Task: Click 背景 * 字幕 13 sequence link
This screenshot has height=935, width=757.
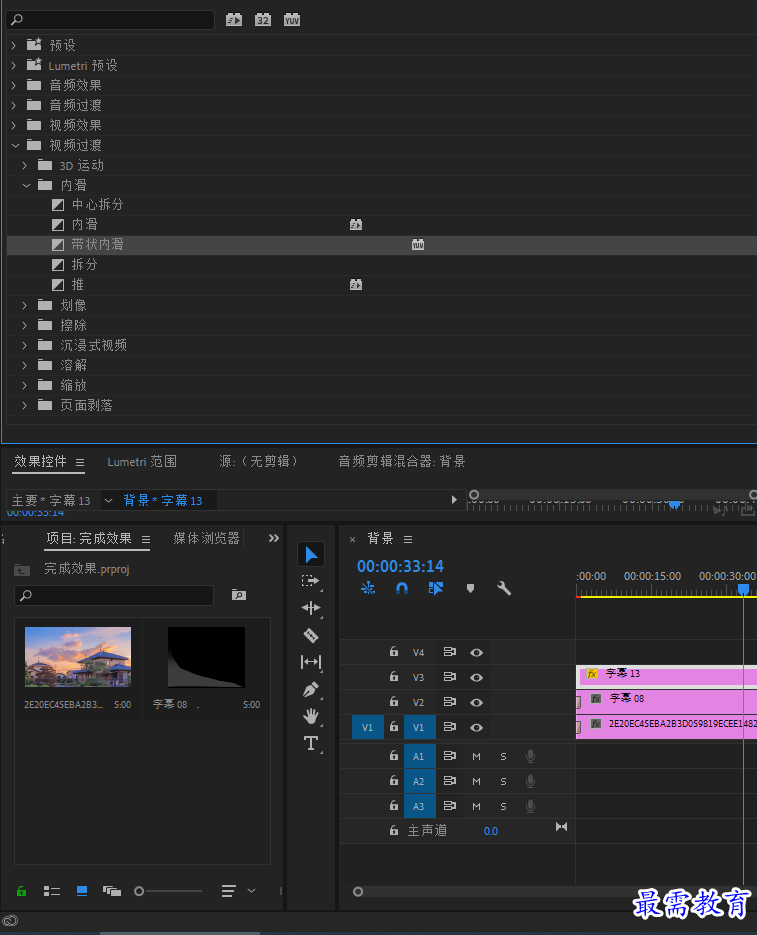Action: pos(162,500)
